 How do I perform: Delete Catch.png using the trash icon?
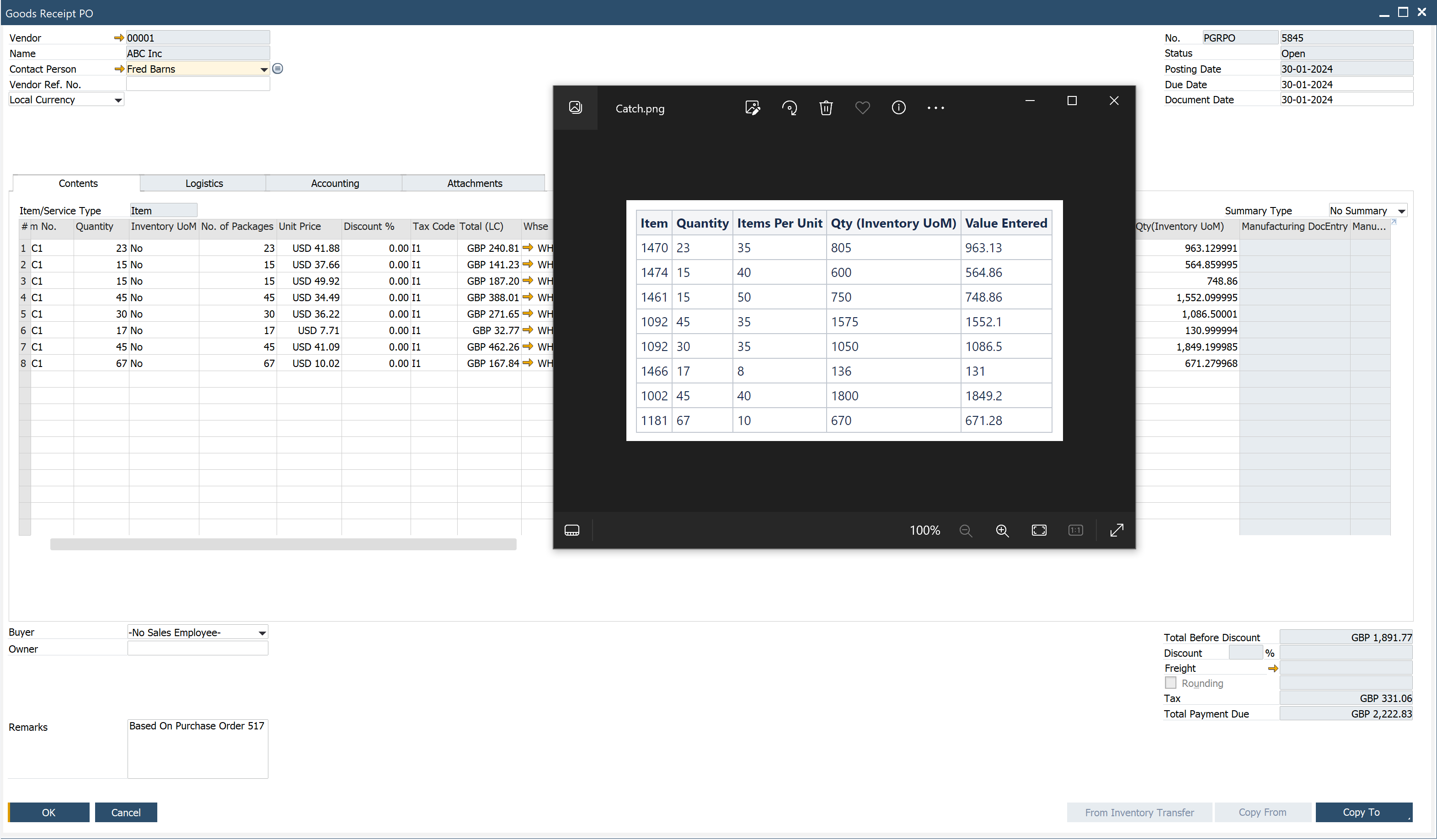(826, 108)
